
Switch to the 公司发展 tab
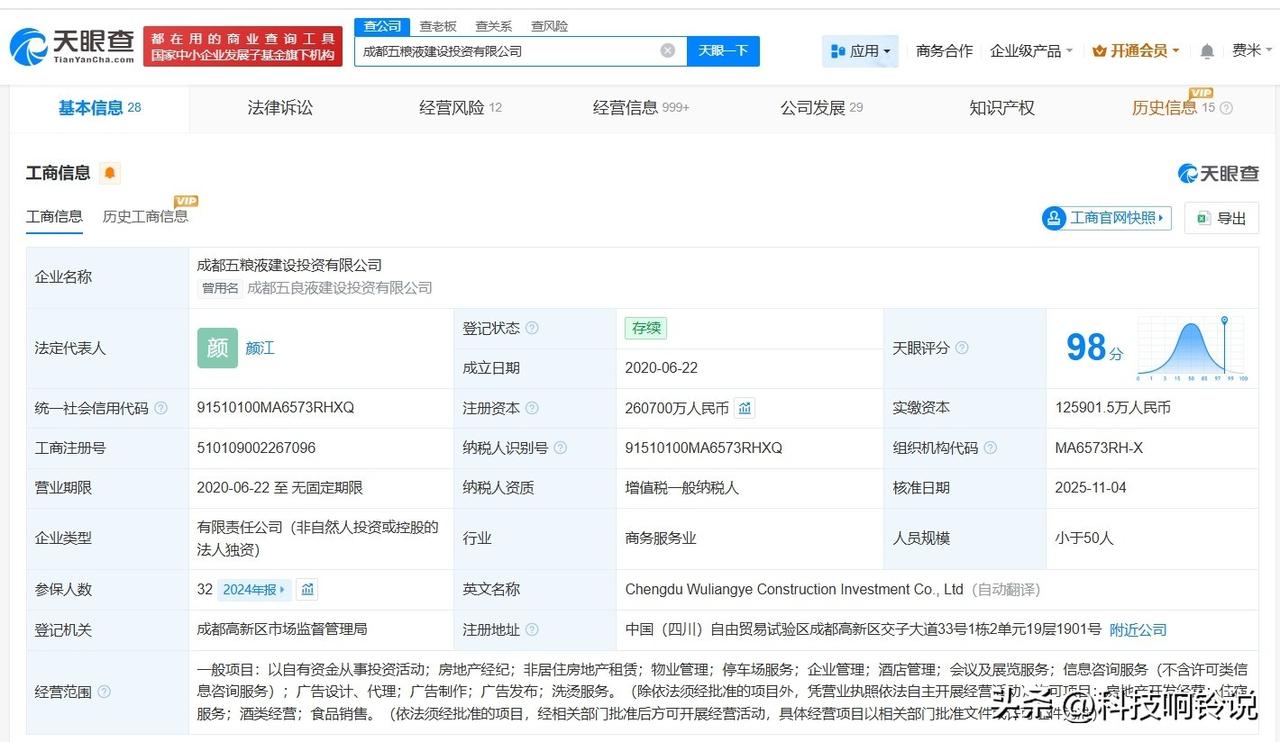pyautogui.click(x=822, y=108)
